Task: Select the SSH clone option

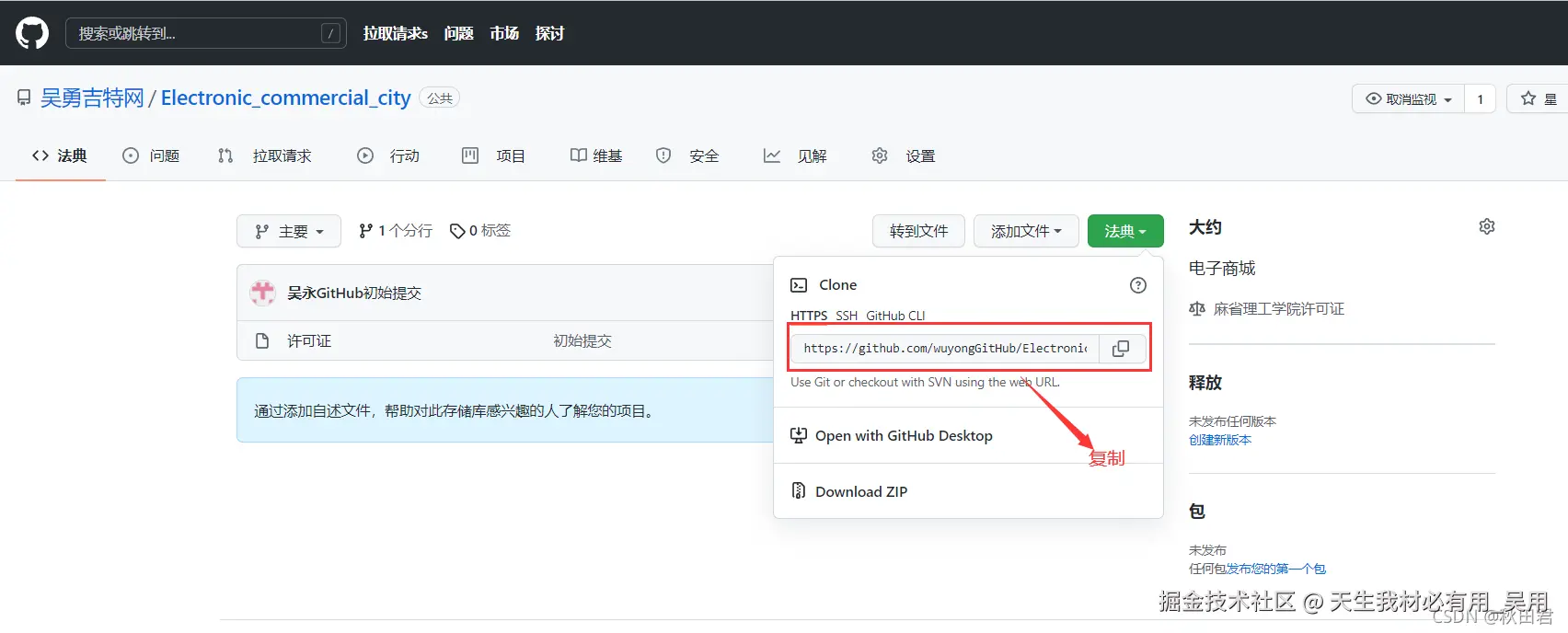Action: pos(847,316)
